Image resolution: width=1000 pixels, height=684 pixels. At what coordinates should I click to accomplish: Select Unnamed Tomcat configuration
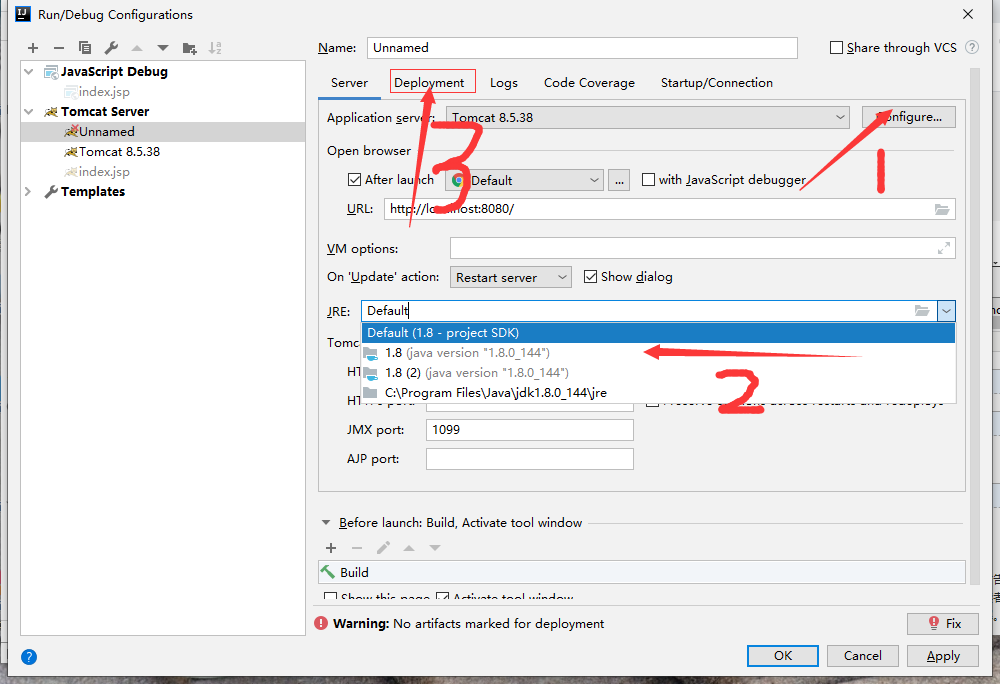click(163, 131)
